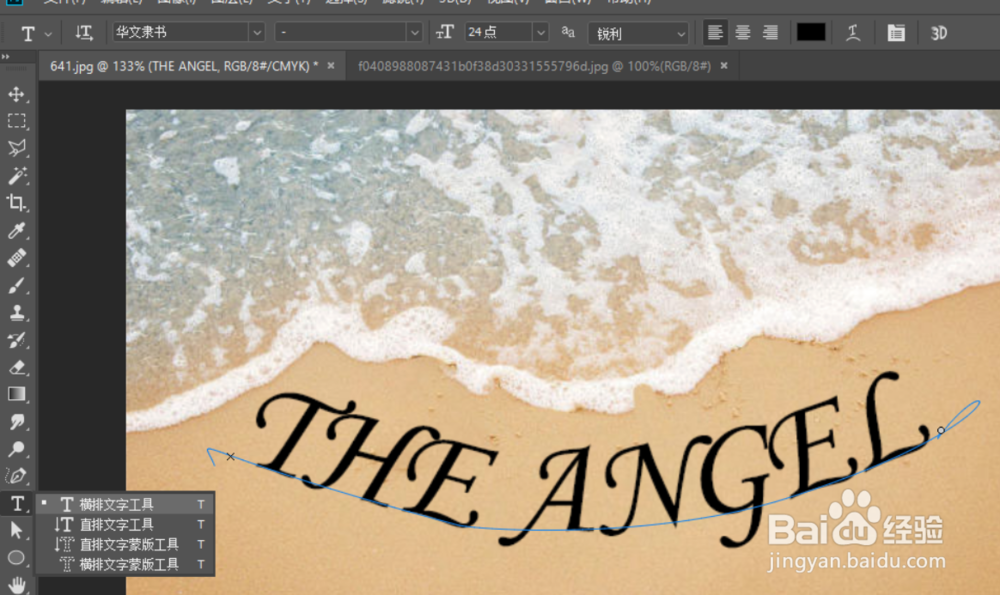Choose 横排文字工具 from the flyout
Viewport: 1000px width, 595px height.
(125, 504)
